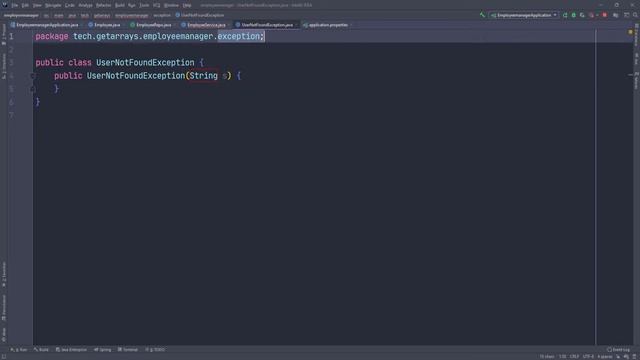Click the green Run/Rerun icon

pos(565,15)
